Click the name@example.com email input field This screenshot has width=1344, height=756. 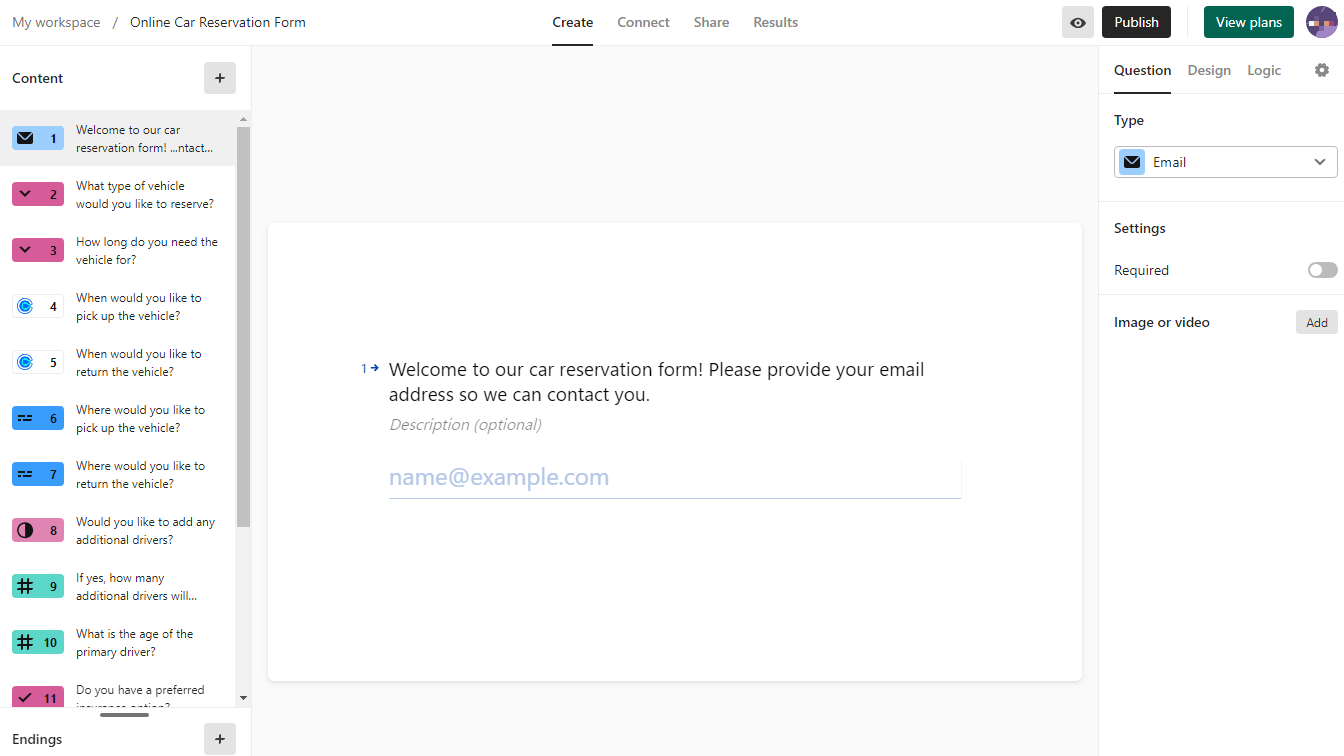click(674, 478)
